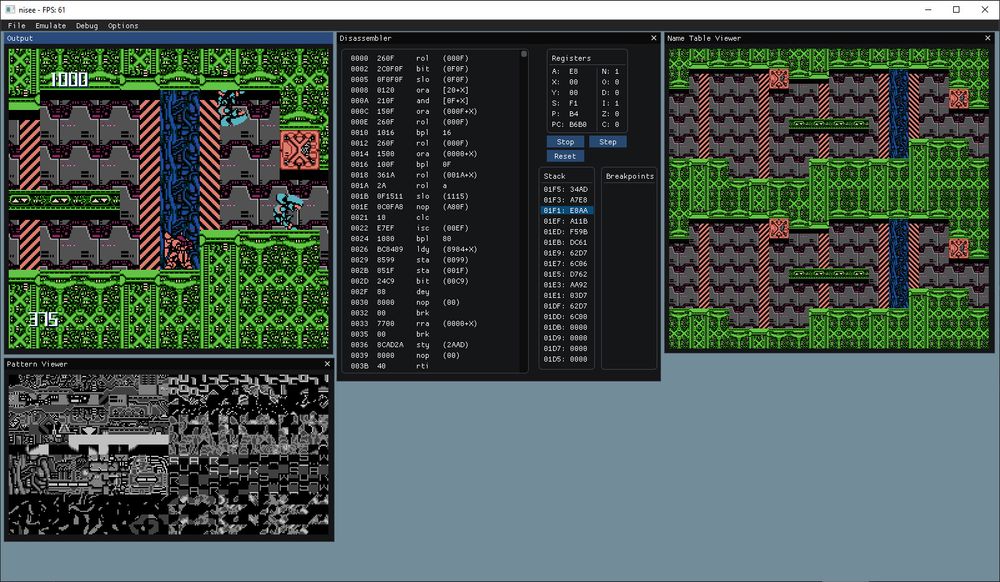Image resolution: width=1000 pixels, height=582 pixels.
Task: Click the game screen in the Output window
Action: pos(168,198)
